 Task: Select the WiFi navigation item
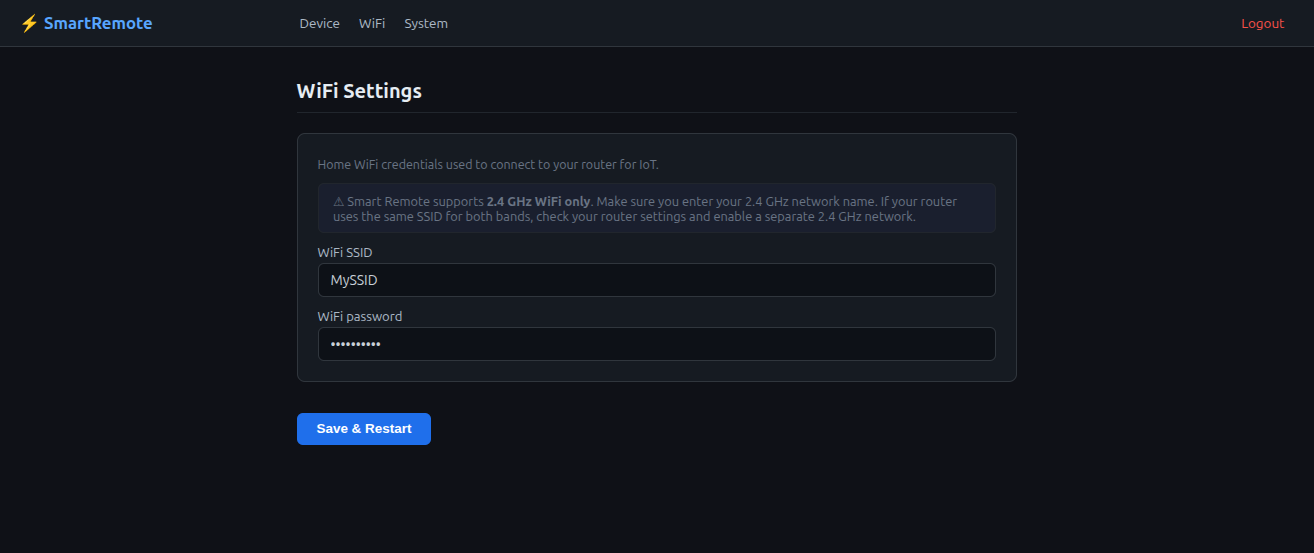click(372, 23)
